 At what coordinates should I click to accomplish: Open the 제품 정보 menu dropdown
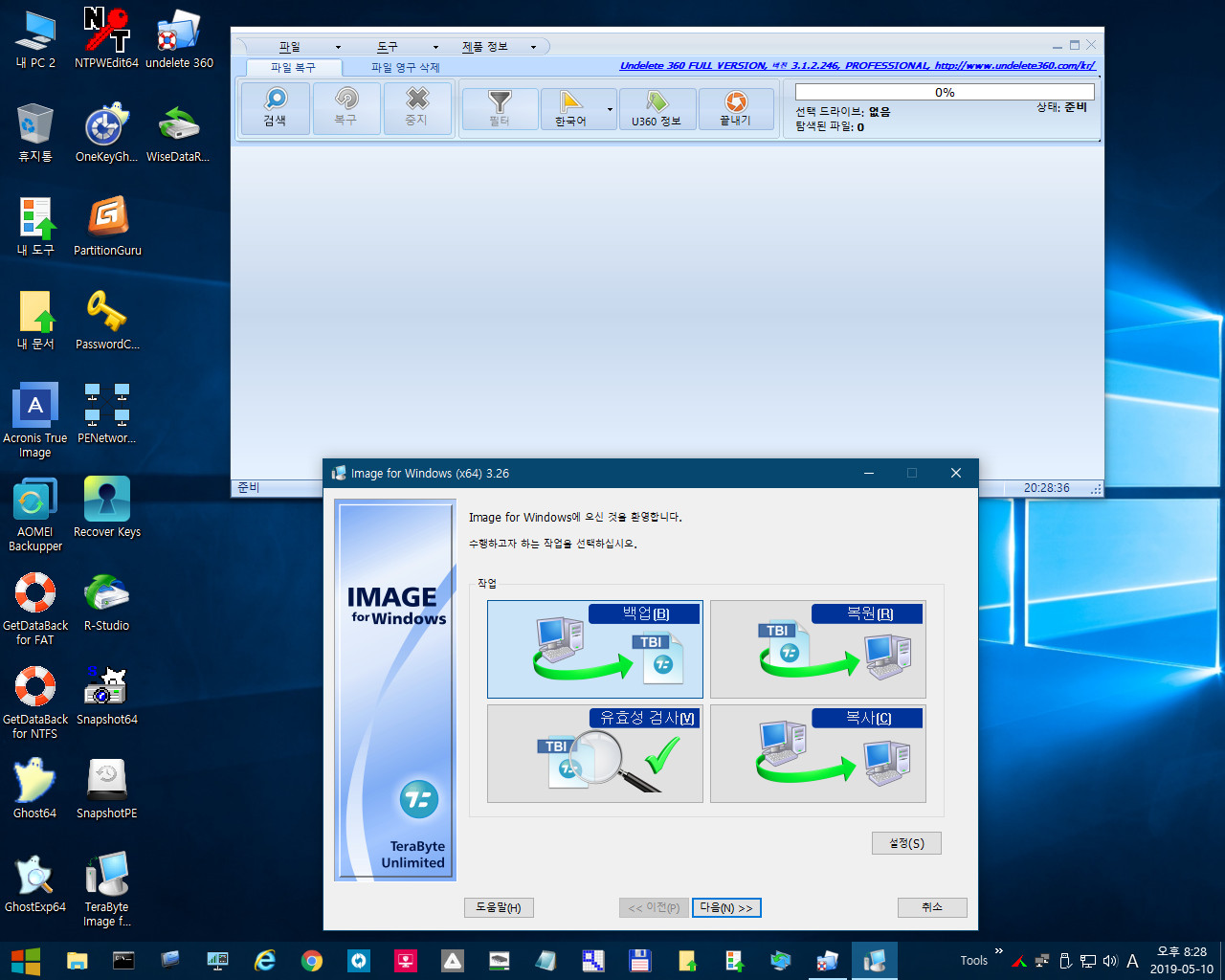(500, 46)
